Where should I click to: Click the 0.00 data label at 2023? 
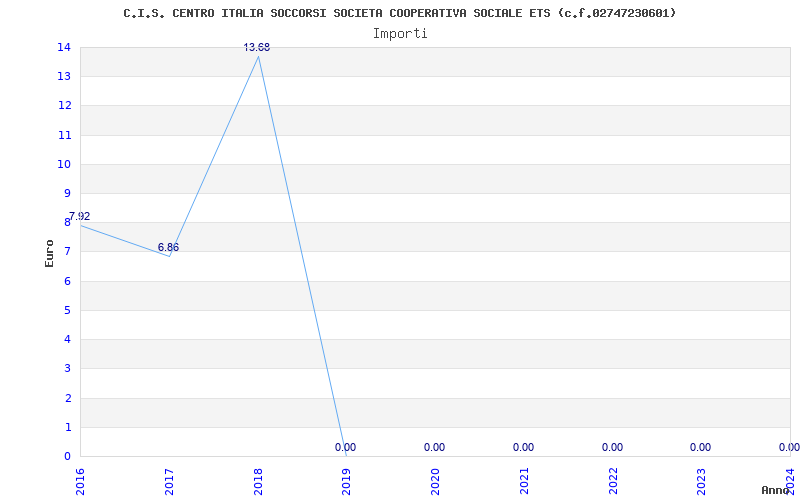[x=701, y=447]
